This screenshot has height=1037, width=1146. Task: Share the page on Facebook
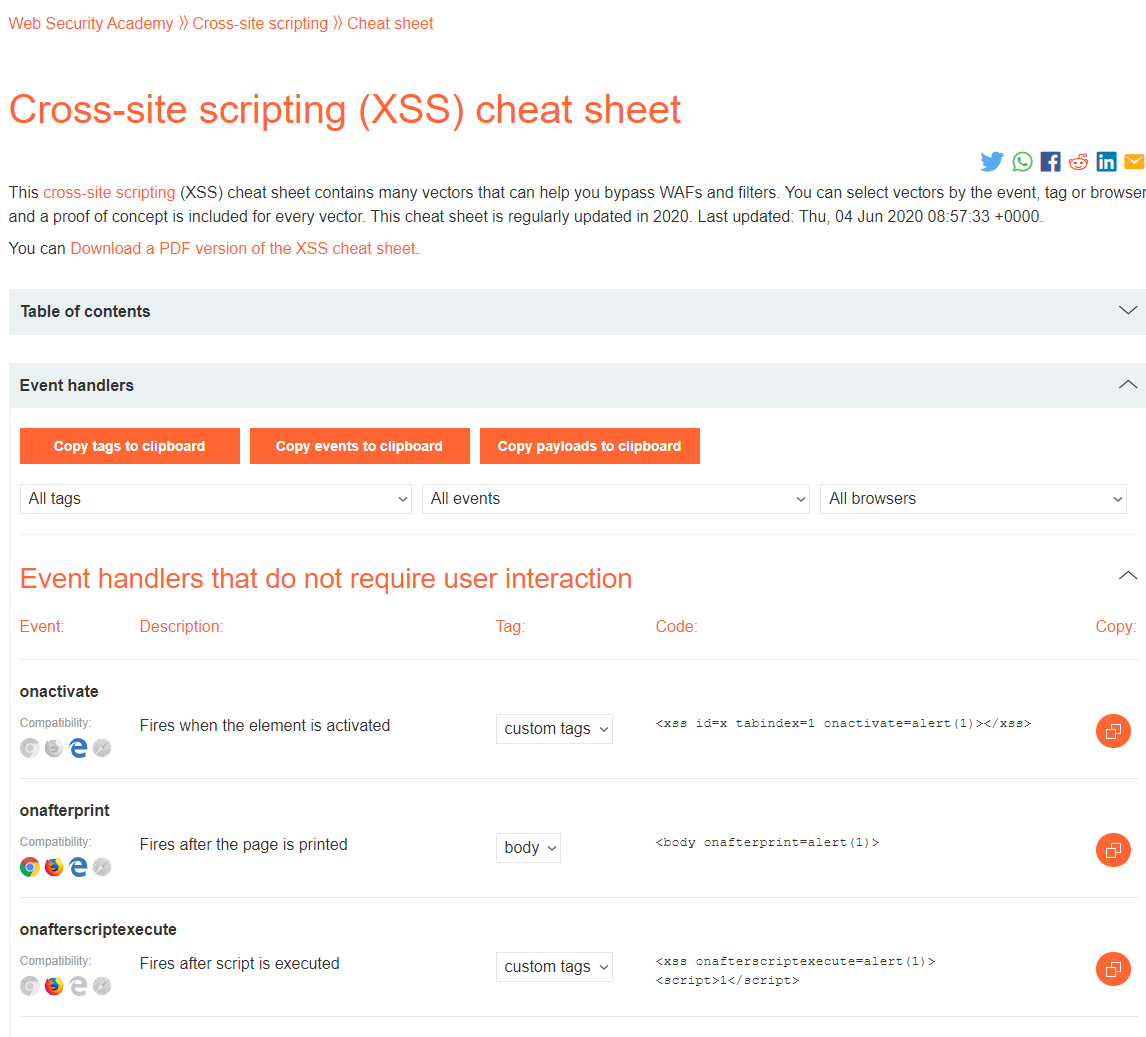point(1050,162)
